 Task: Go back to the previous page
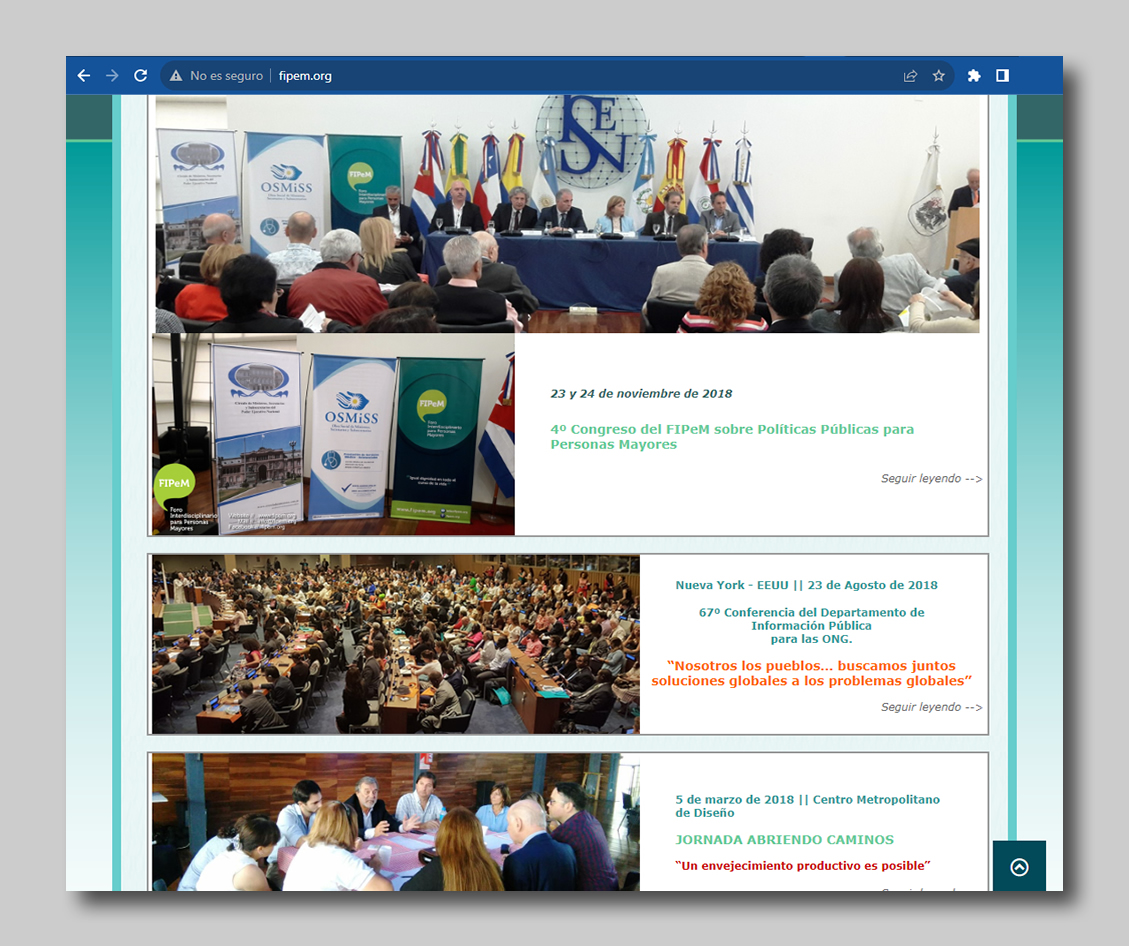pyautogui.click(x=84, y=76)
